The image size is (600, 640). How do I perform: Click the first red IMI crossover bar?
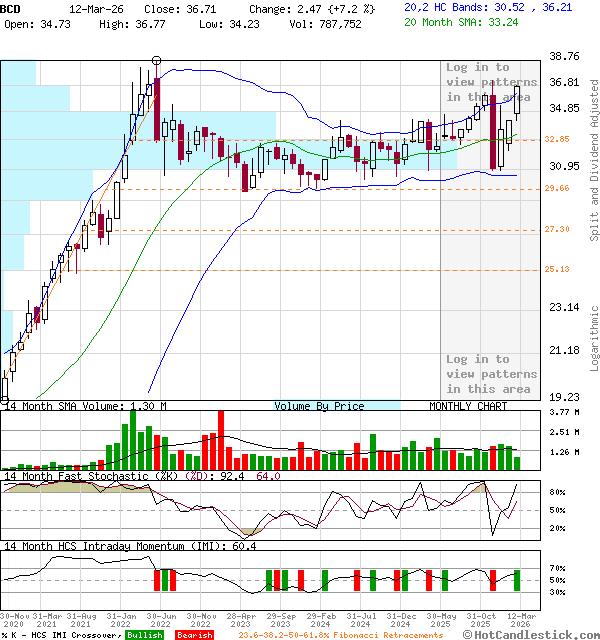pyautogui.click(x=155, y=580)
